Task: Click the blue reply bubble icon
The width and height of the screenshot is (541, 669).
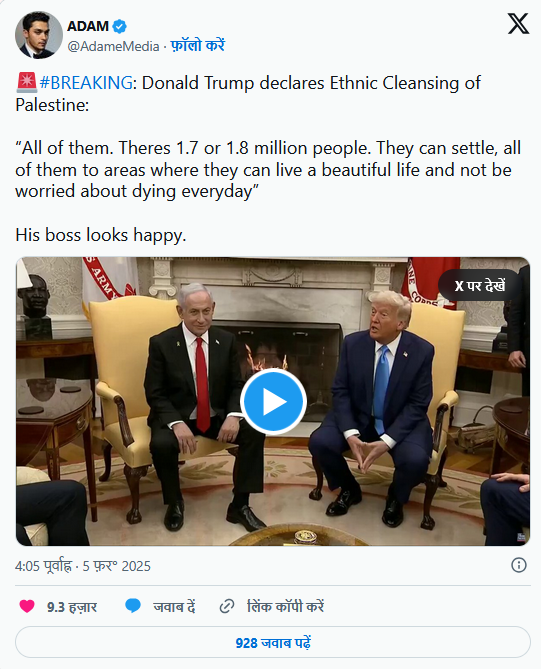Action: tap(133, 606)
